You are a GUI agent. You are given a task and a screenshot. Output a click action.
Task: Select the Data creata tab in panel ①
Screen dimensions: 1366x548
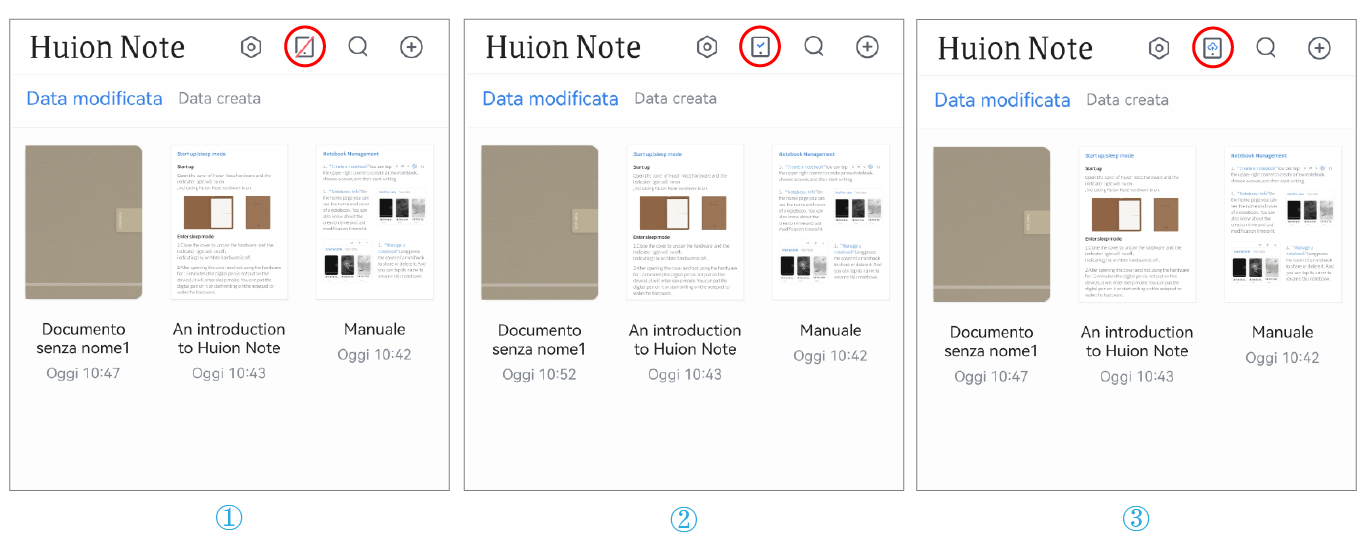[219, 98]
